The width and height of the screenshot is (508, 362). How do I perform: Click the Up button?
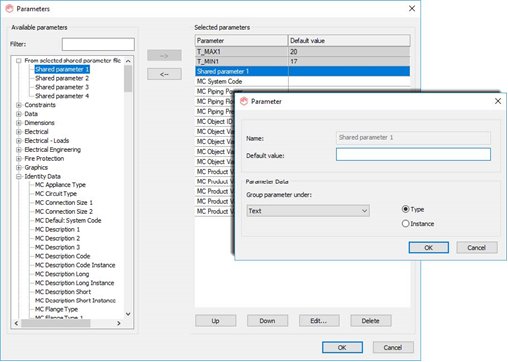coord(215,321)
